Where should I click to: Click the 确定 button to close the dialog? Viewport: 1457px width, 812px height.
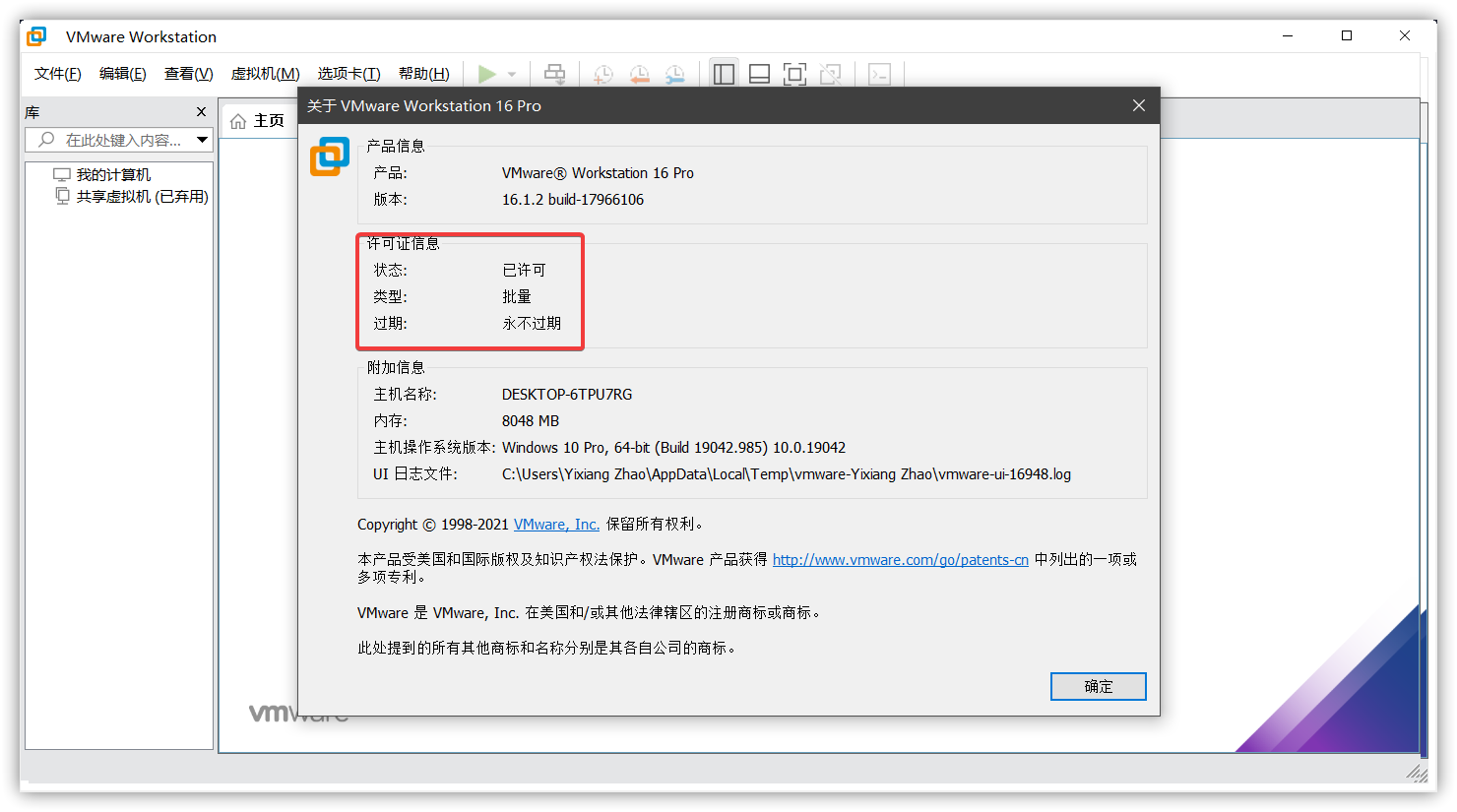click(x=1098, y=686)
